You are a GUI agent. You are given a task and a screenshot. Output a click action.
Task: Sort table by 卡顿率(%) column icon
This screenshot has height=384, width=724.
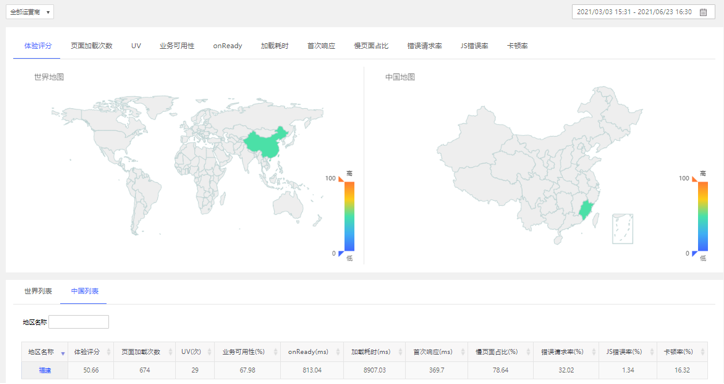(702, 352)
